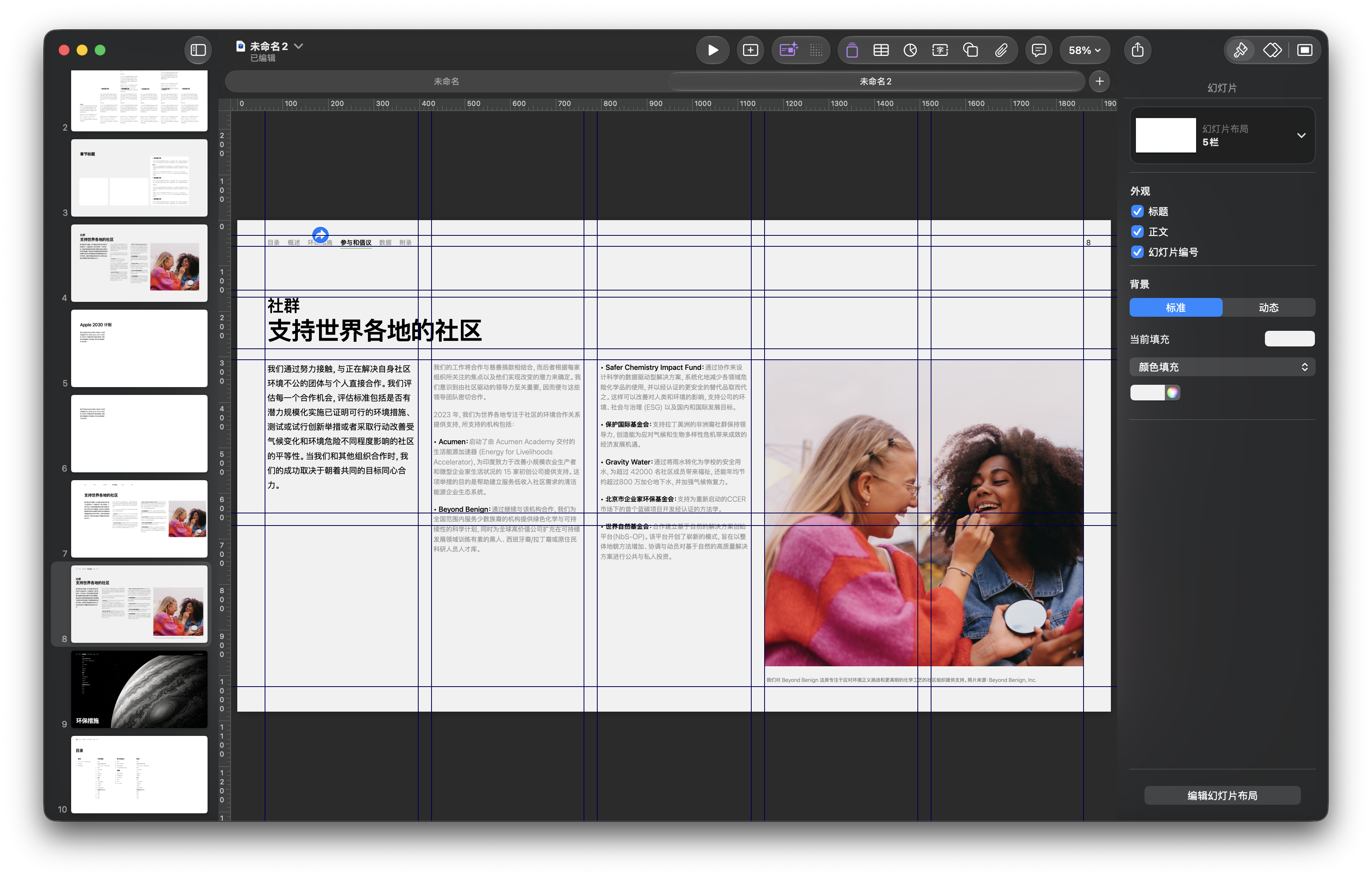This screenshot has height=879, width=1372.
Task: Open the Format paintbrush inspector
Action: click(x=1240, y=50)
